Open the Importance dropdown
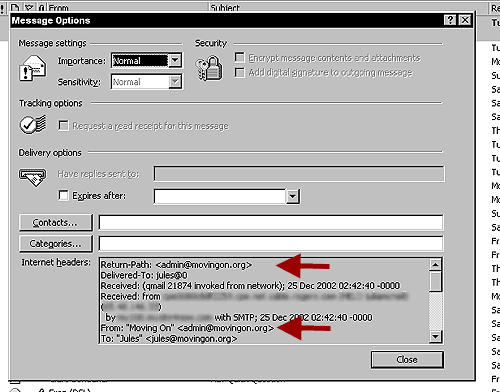This screenshot has height=392, width=500. (x=175, y=60)
